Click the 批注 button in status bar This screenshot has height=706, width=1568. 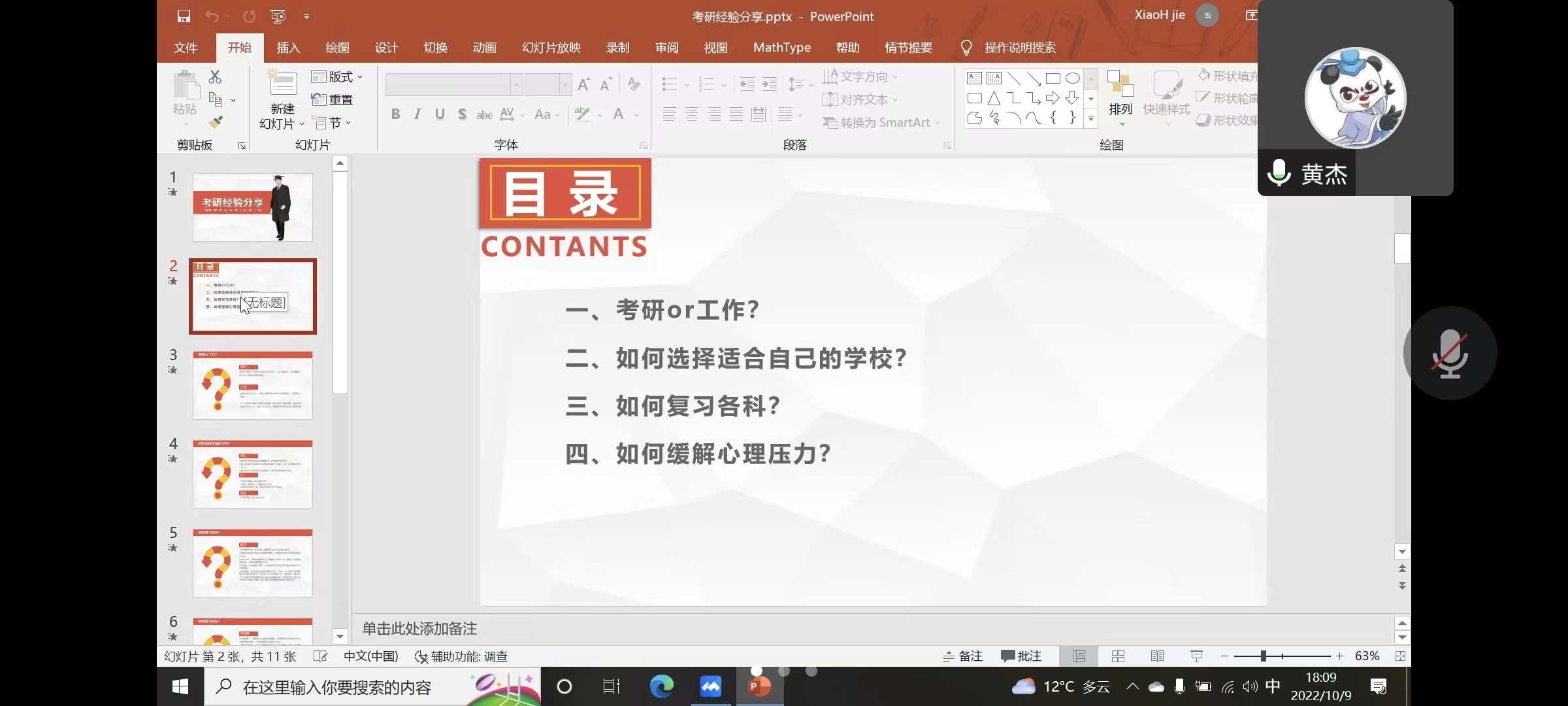(x=1021, y=656)
